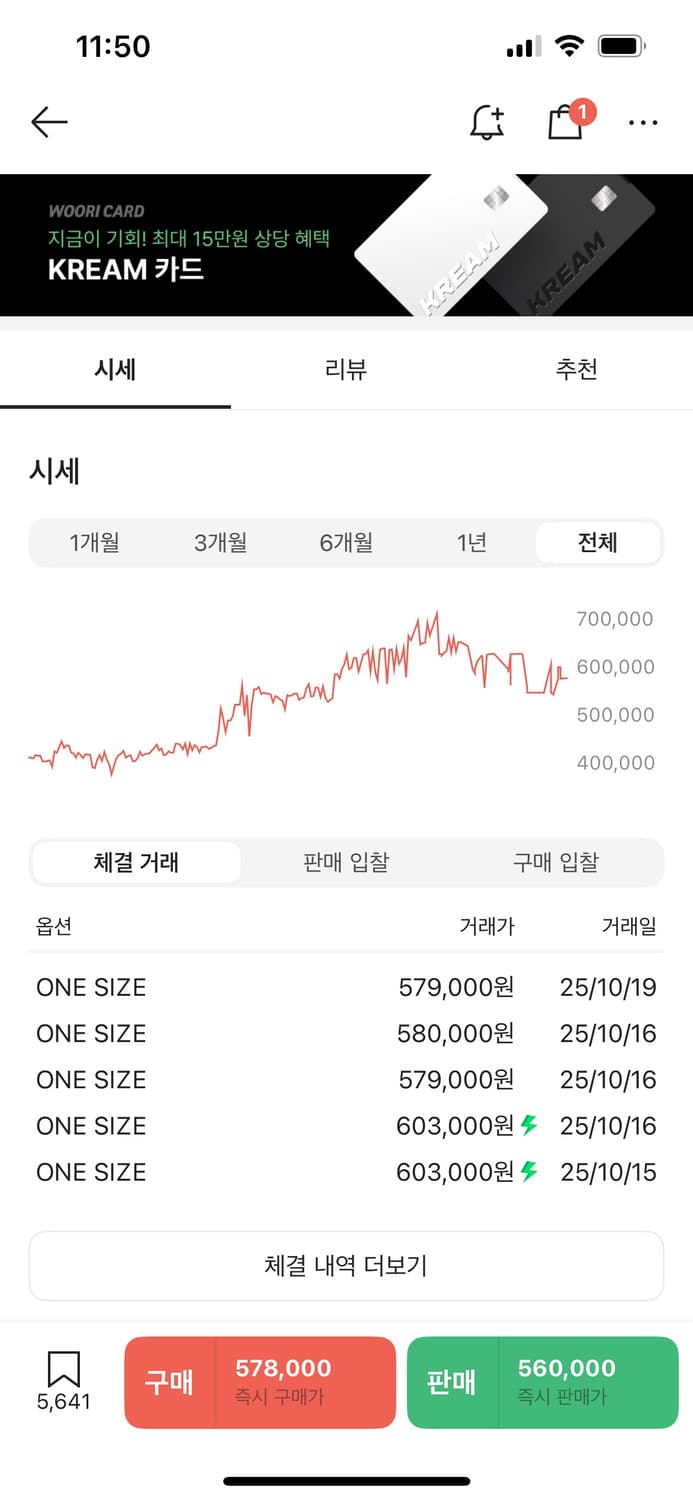Show the 판매 입찰 list
The height and width of the screenshot is (1500, 693).
pos(346,862)
